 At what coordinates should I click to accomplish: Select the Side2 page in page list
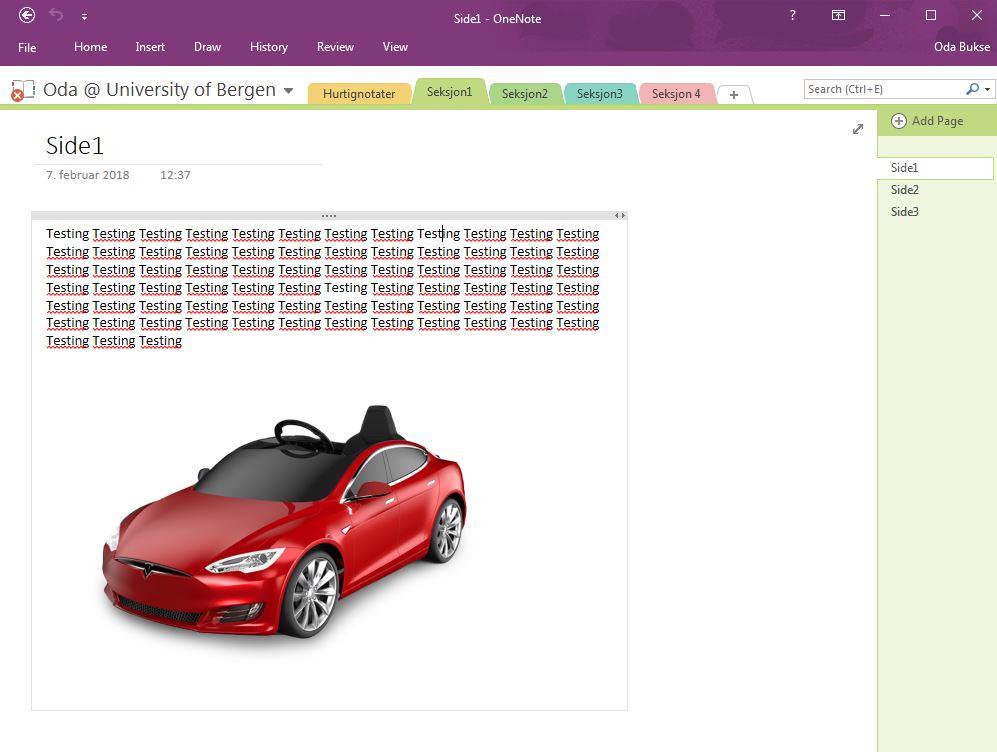coord(935,189)
